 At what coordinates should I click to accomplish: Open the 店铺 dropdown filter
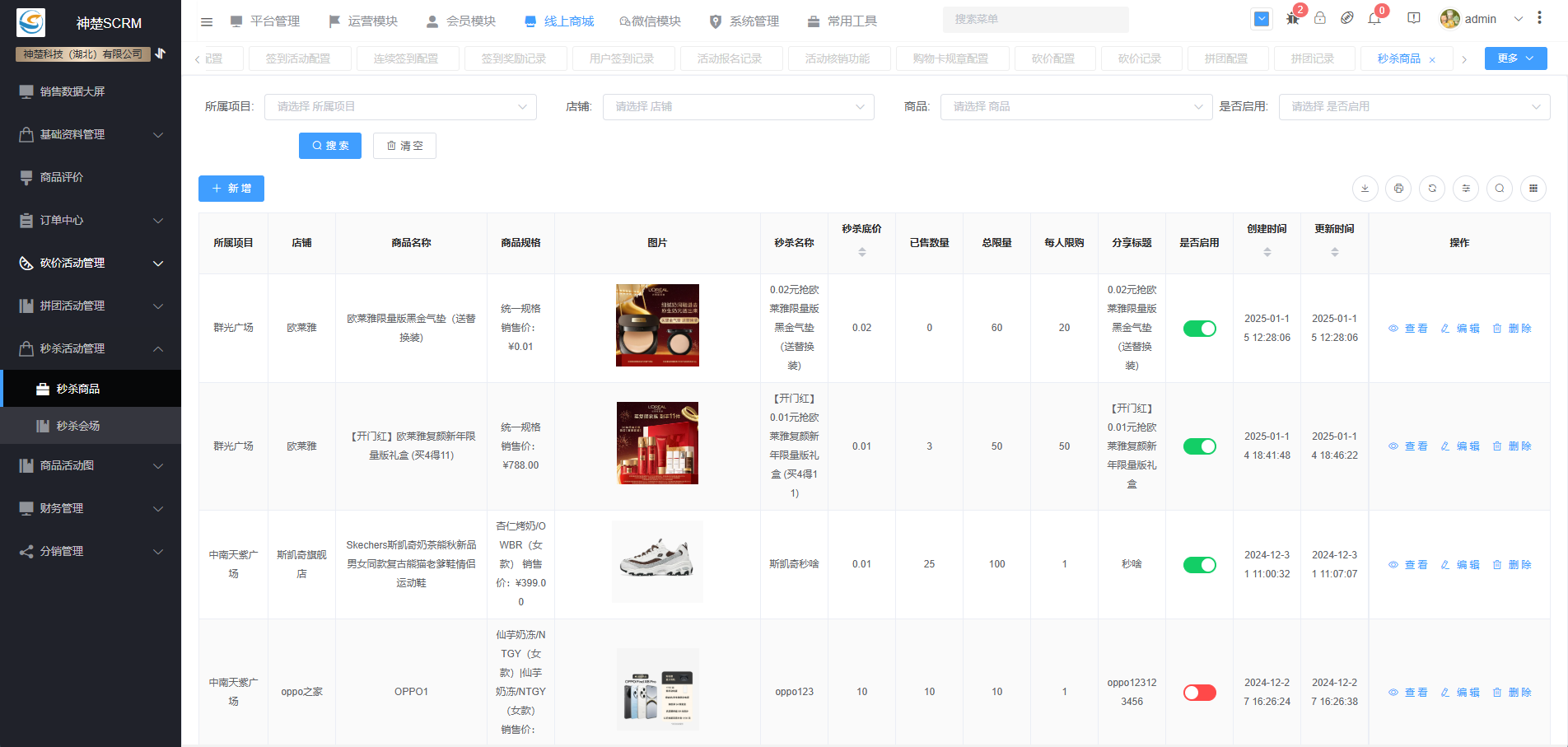[x=739, y=107]
